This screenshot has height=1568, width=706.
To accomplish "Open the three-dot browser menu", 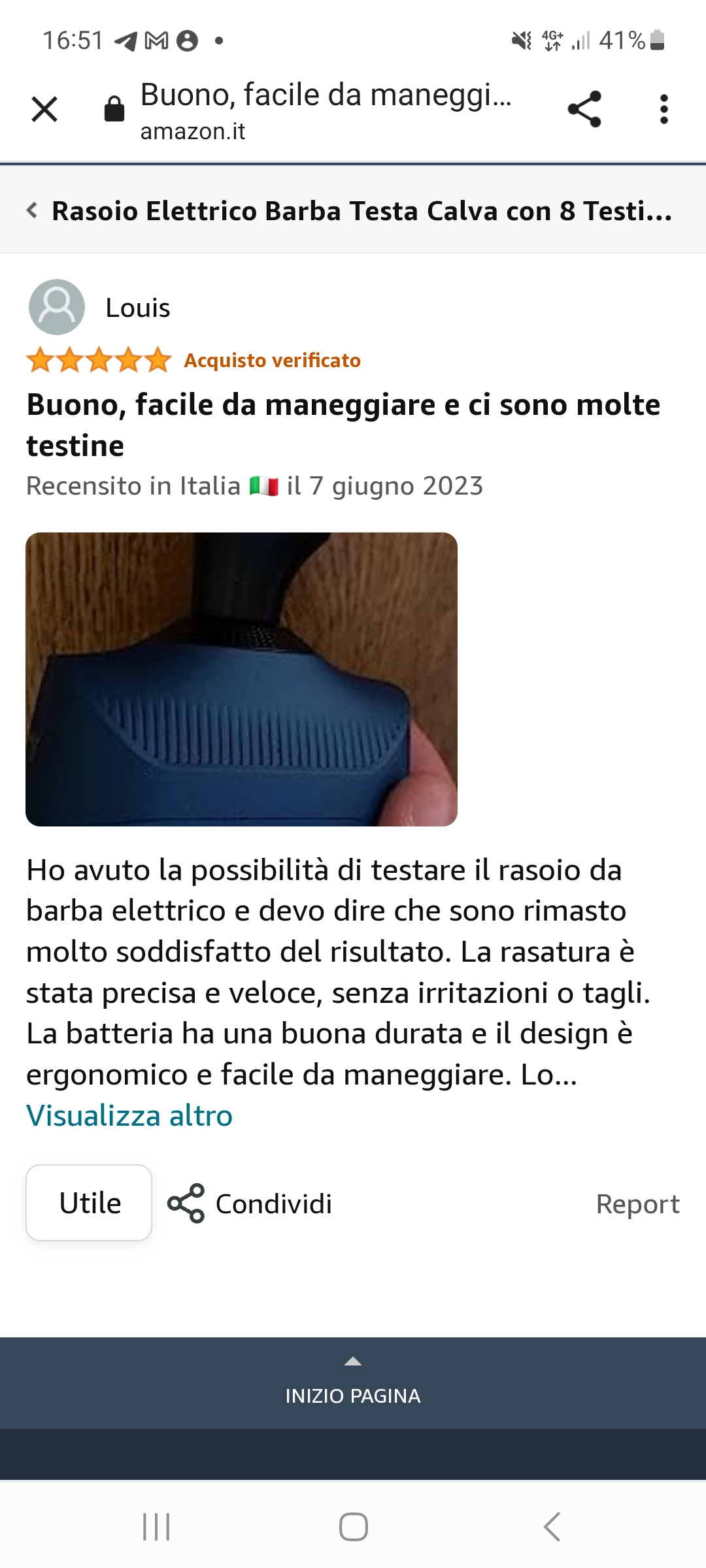I will pos(664,109).
